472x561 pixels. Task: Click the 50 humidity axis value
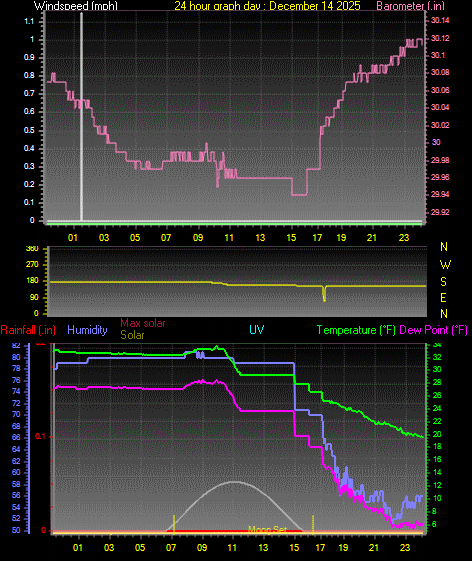(x=16, y=530)
